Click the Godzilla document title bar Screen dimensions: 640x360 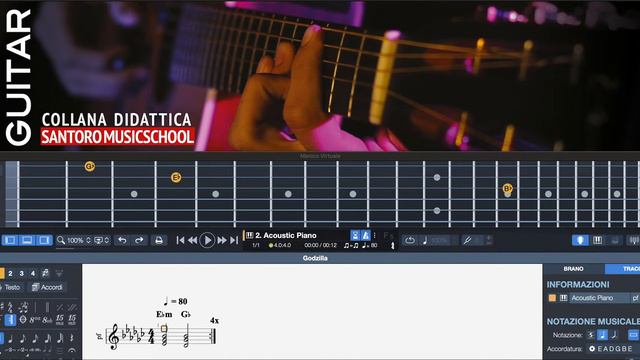pyautogui.click(x=315, y=258)
